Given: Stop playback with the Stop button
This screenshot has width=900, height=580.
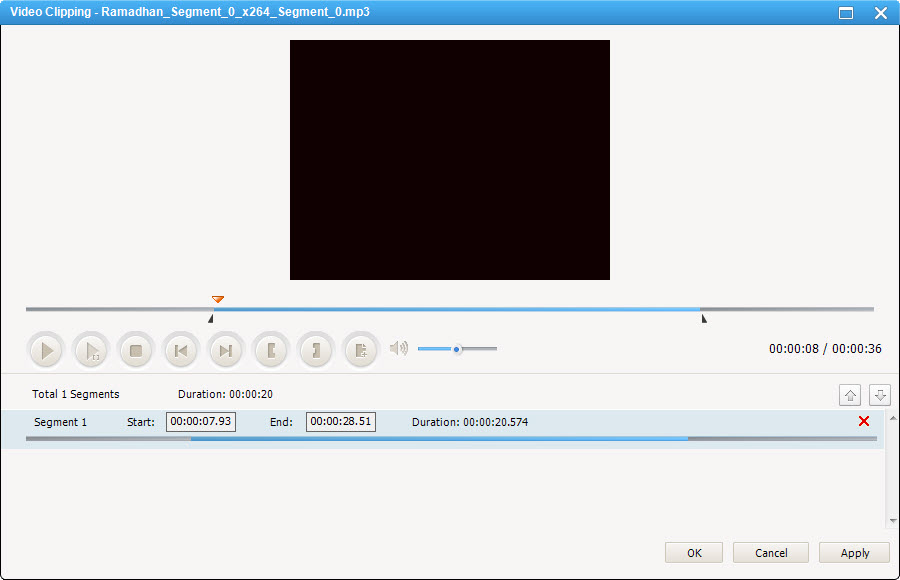Looking at the screenshot, I should (136, 351).
